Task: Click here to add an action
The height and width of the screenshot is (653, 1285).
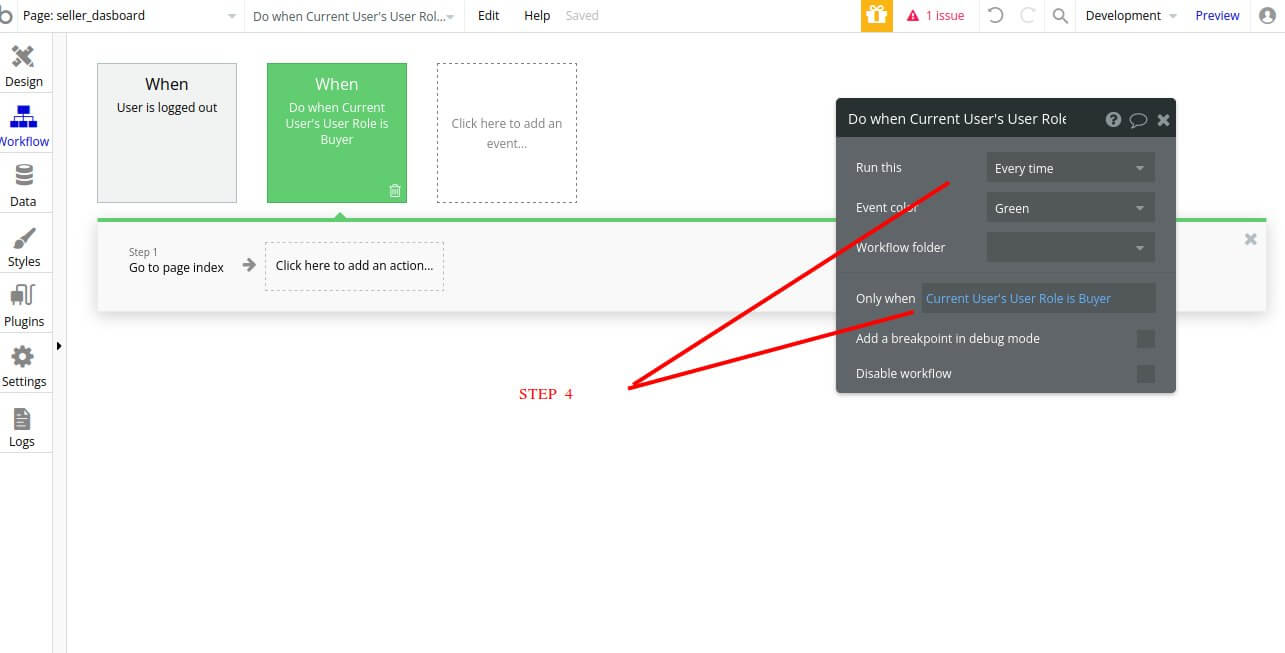Action: click(354, 266)
